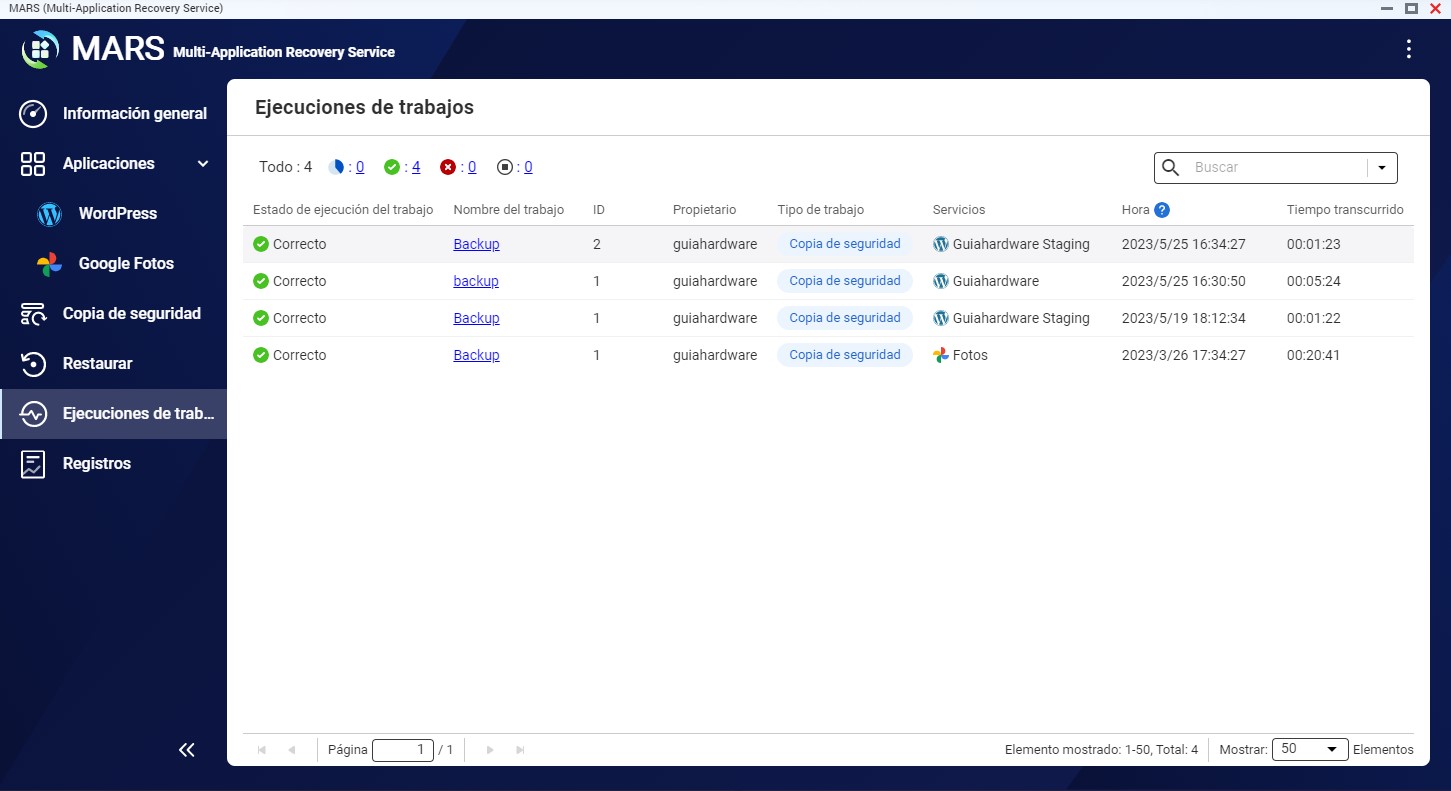This screenshot has height=791, width=1451.
Task: Click WordPress icon in the 16:30:50 row
Action: (941, 281)
